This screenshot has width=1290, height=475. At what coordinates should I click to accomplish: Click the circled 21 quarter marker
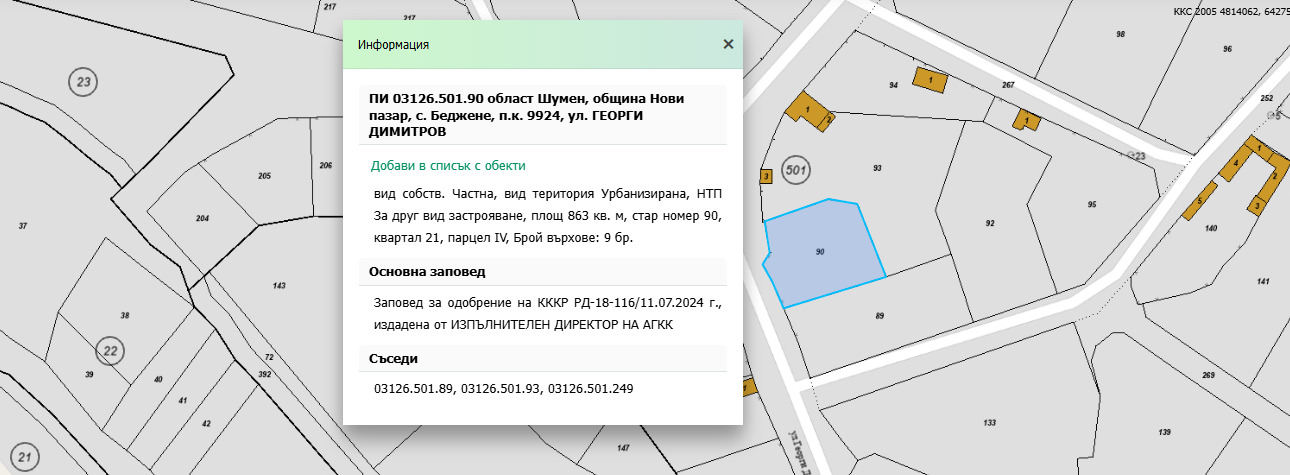point(27,458)
